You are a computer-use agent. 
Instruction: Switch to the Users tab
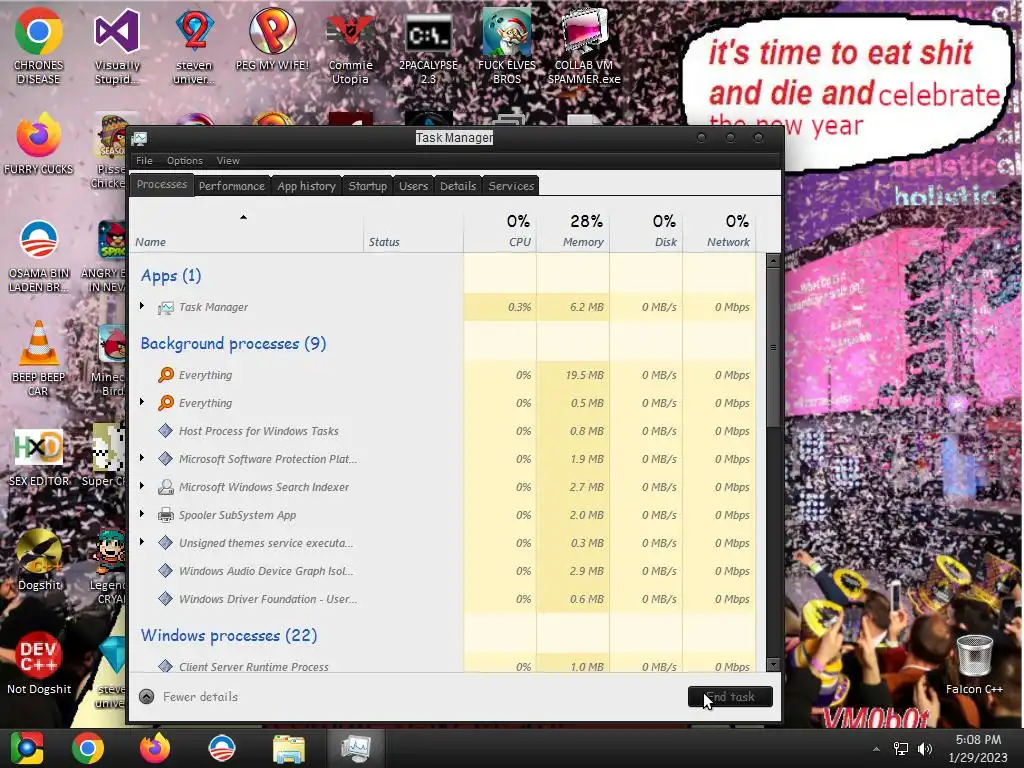413,185
